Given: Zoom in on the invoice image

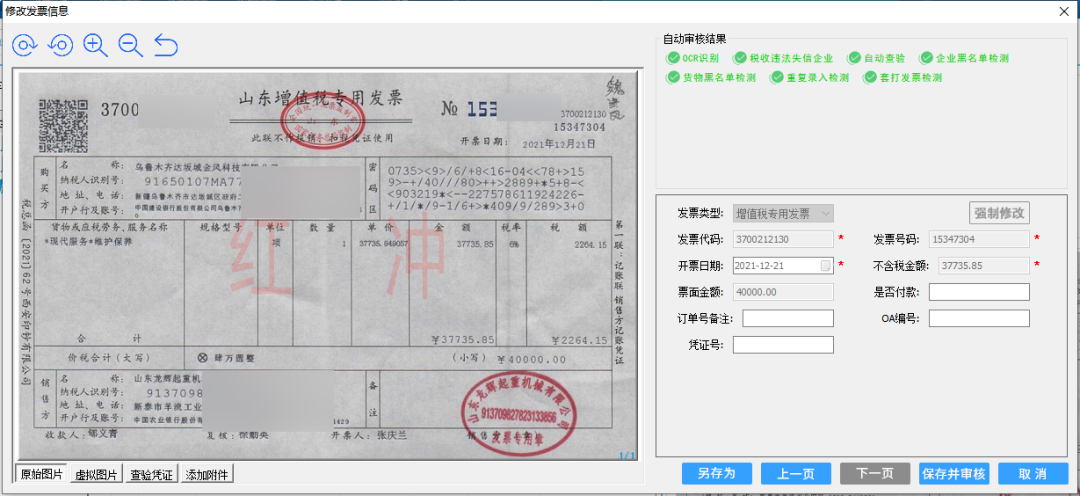Looking at the screenshot, I should 95,45.
